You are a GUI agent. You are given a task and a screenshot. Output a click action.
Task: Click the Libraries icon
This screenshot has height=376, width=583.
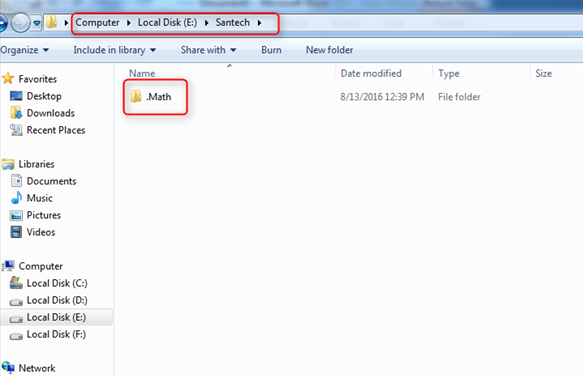tap(8, 164)
